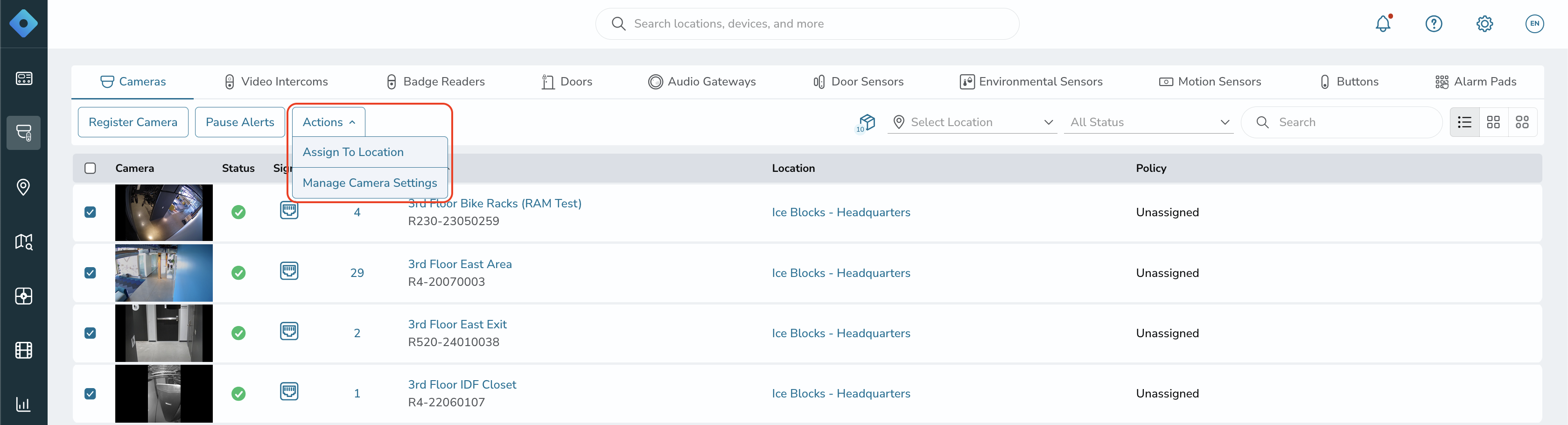Sort by the Location column header
1568x425 pixels.
pos(793,168)
